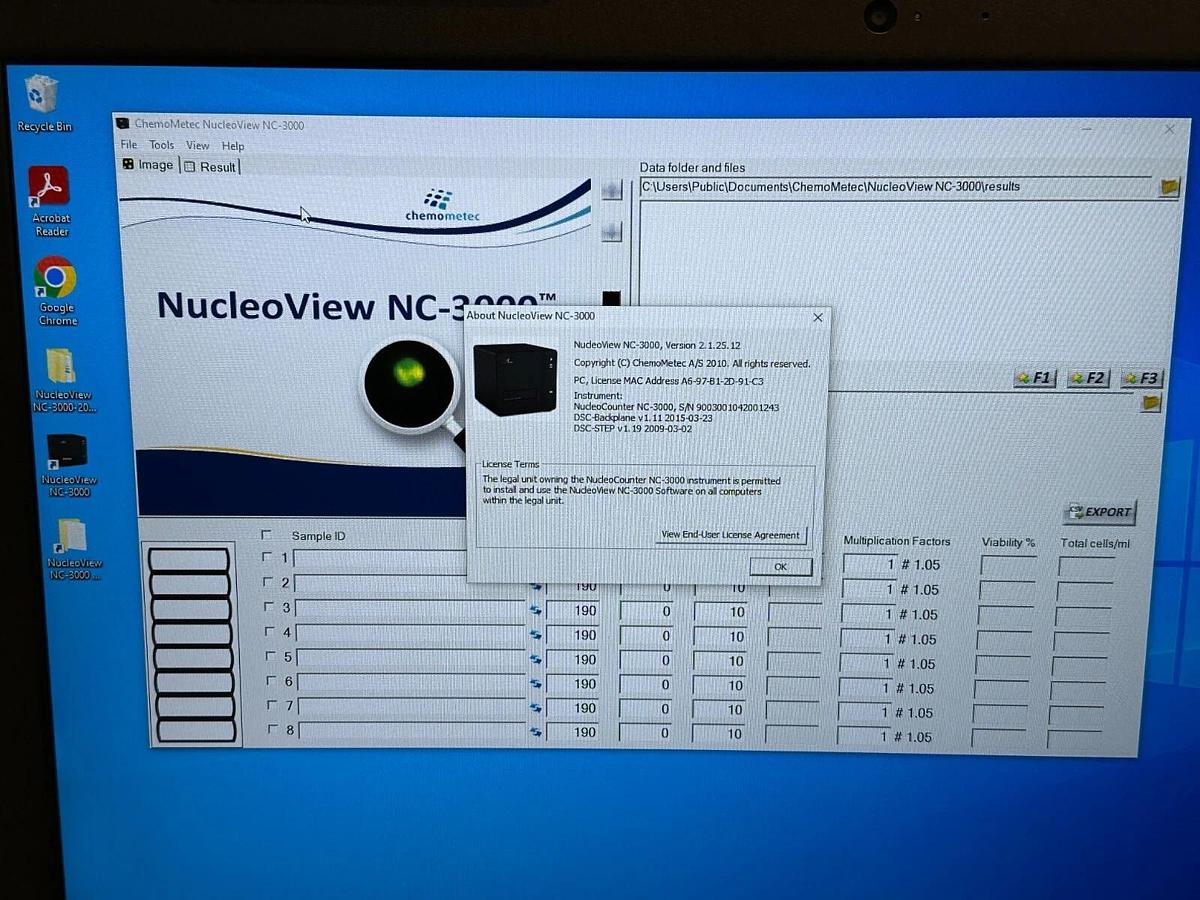Click the NC-3000 instrument picture in About dialog
The width and height of the screenshot is (1200, 900).
(x=514, y=379)
